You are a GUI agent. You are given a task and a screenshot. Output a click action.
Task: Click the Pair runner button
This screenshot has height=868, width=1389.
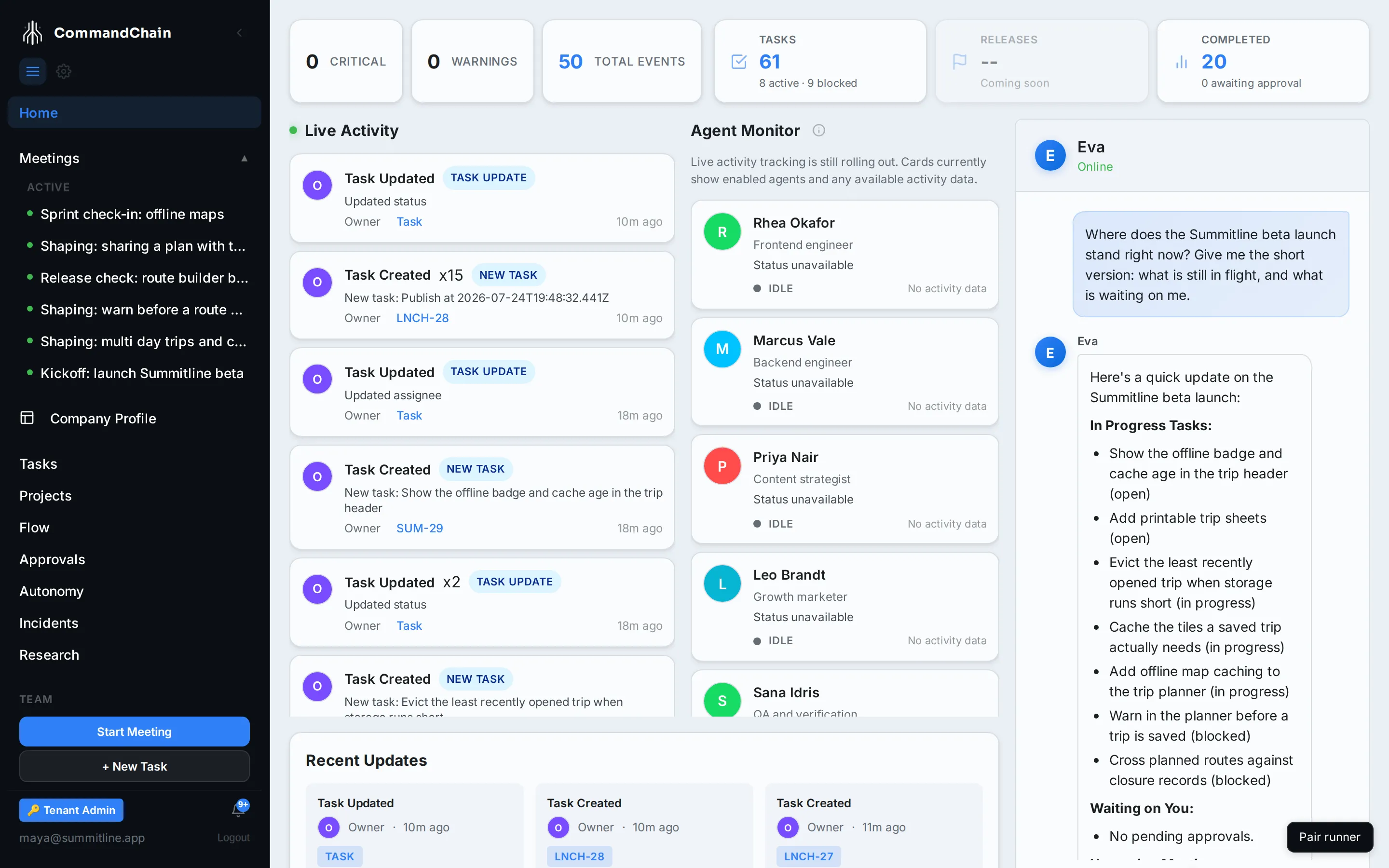pos(1329,837)
